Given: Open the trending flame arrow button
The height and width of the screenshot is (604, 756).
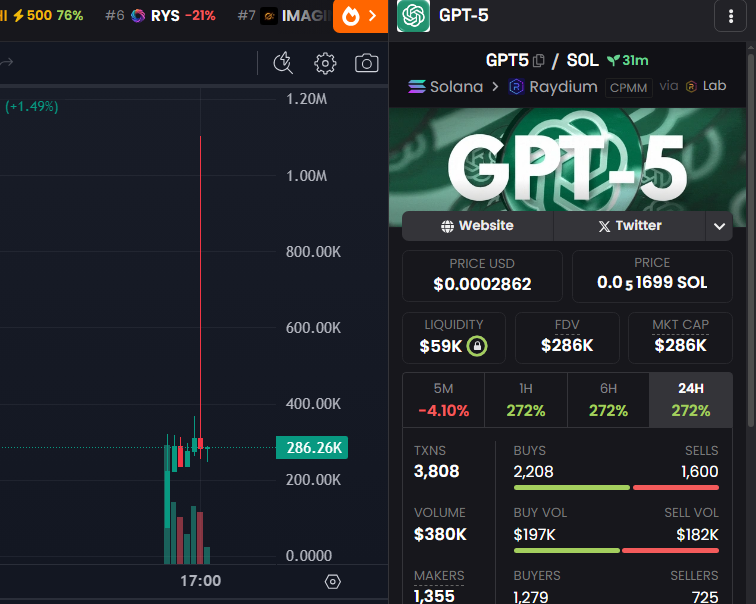Looking at the screenshot, I should click(x=360, y=16).
